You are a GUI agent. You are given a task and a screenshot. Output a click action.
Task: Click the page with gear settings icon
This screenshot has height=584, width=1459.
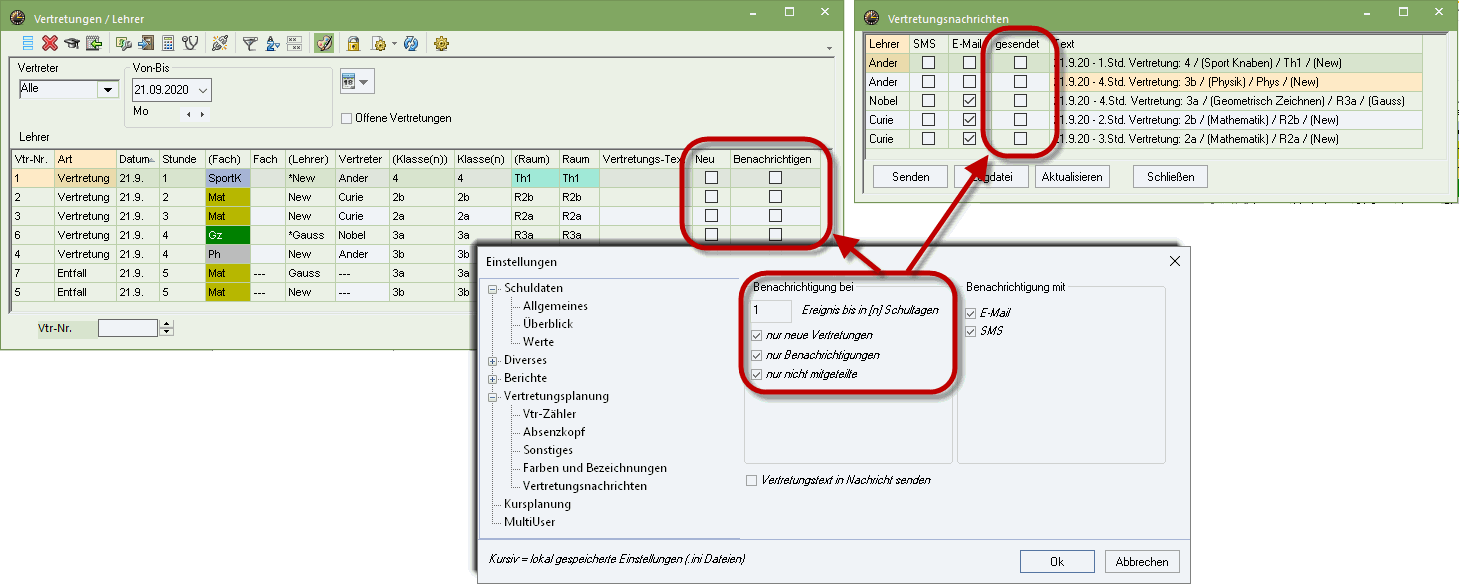(378, 43)
